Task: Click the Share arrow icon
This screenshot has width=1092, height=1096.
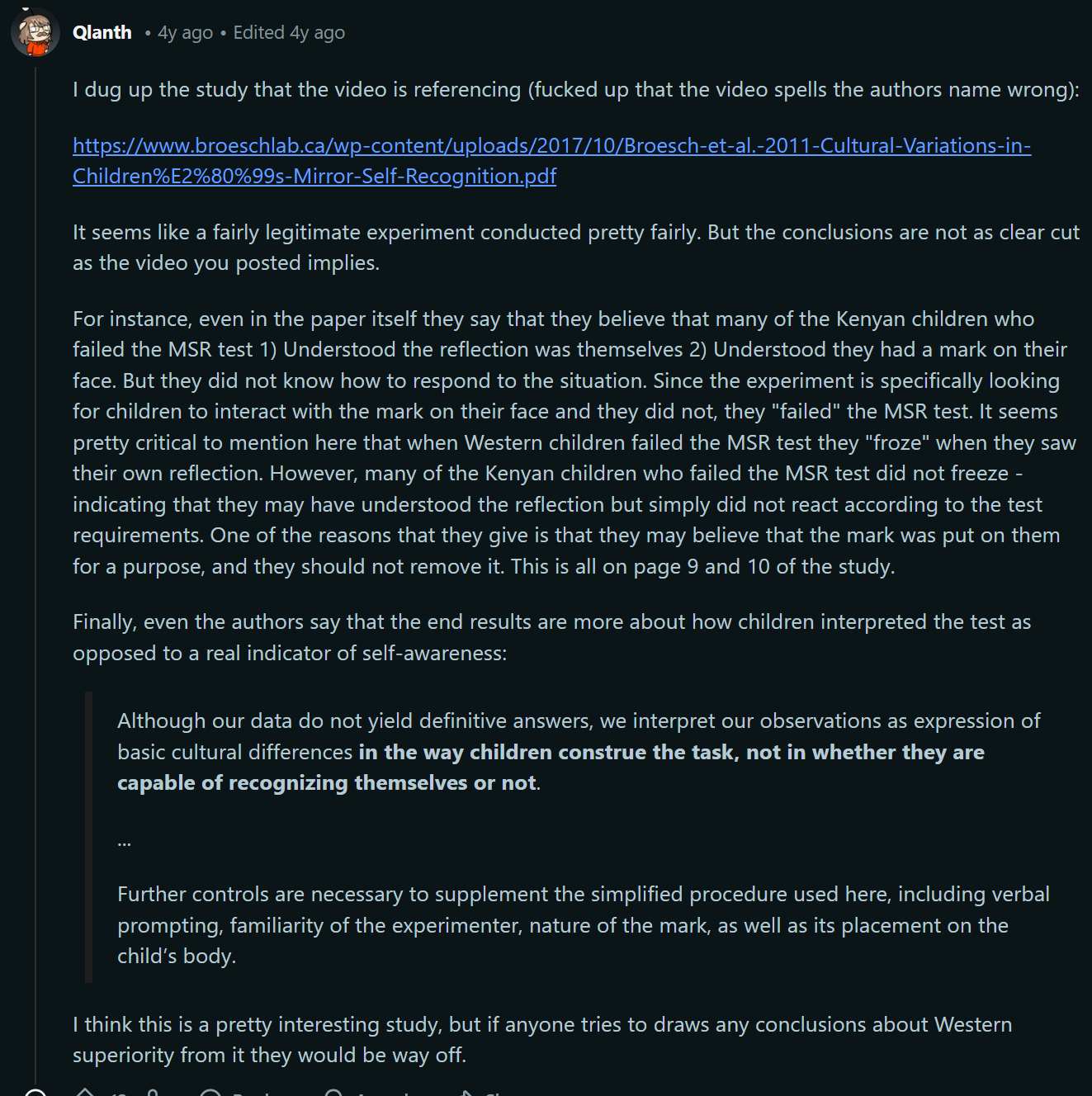Action: pos(466,1094)
